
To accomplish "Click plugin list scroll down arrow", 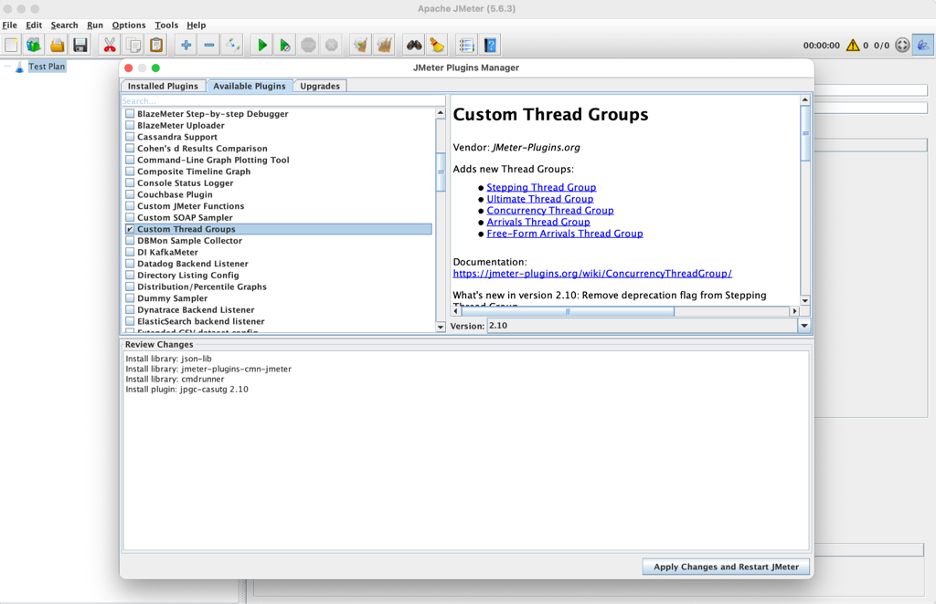I will (x=441, y=327).
